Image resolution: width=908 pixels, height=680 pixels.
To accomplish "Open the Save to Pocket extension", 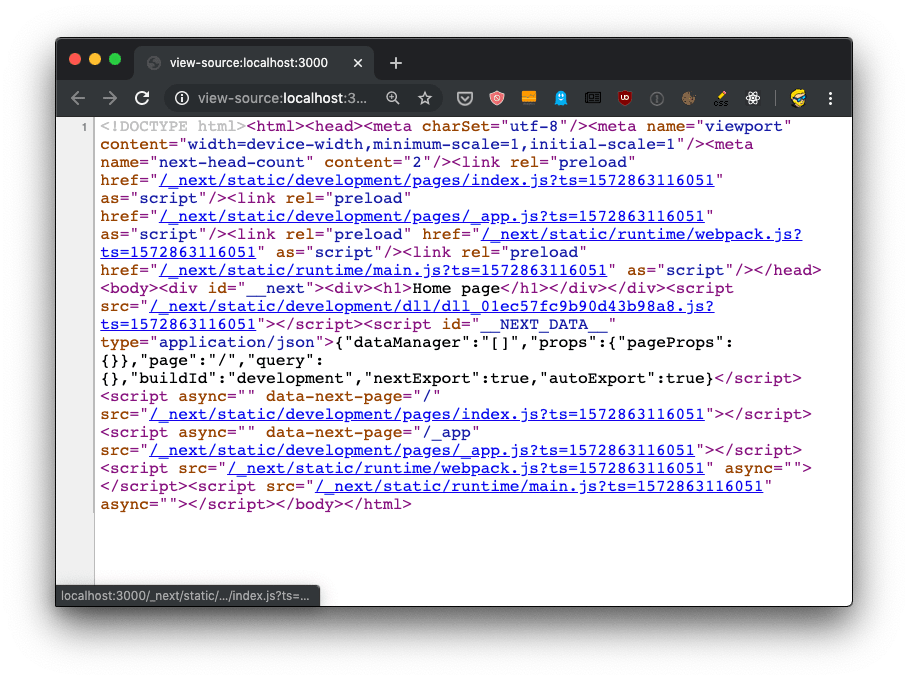I will [464, 98].
